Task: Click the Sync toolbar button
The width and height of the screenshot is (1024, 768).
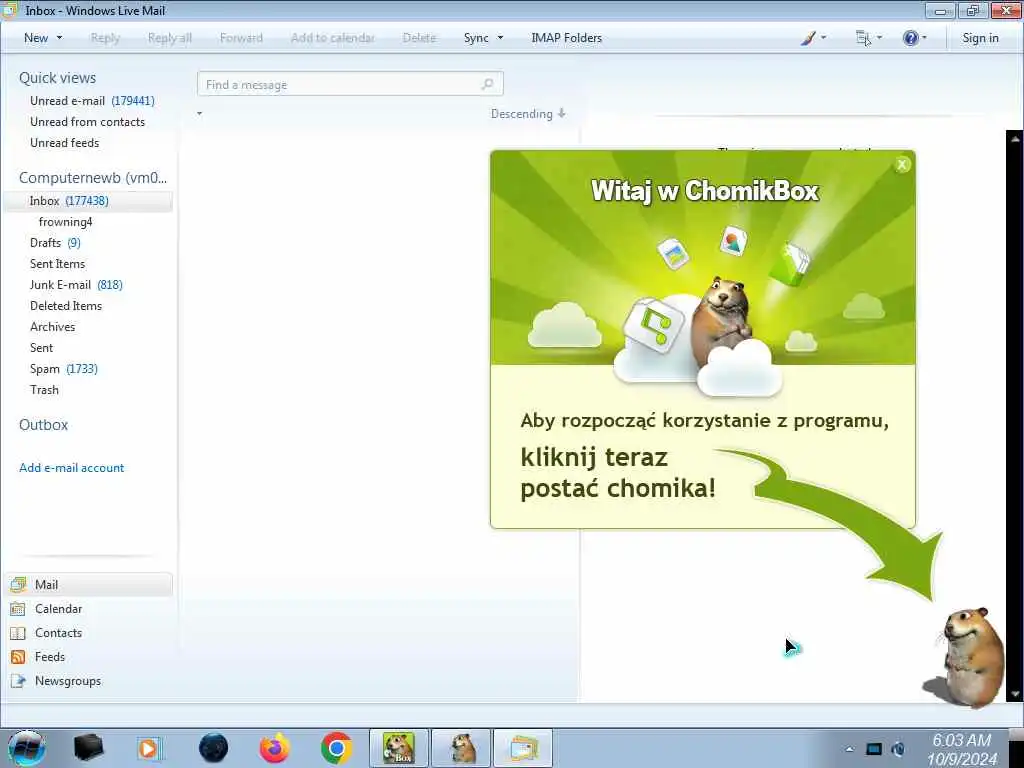Action: coord(476,38)
